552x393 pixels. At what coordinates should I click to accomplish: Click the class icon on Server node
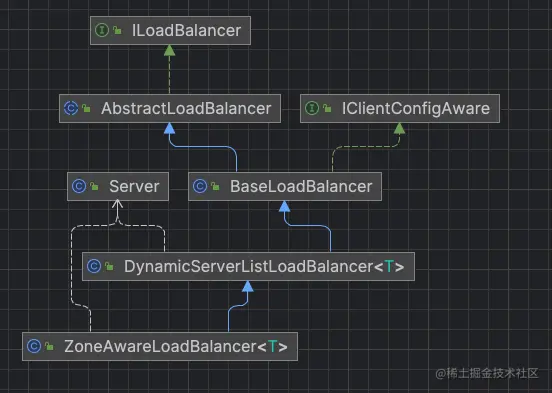tap(79, 186)
